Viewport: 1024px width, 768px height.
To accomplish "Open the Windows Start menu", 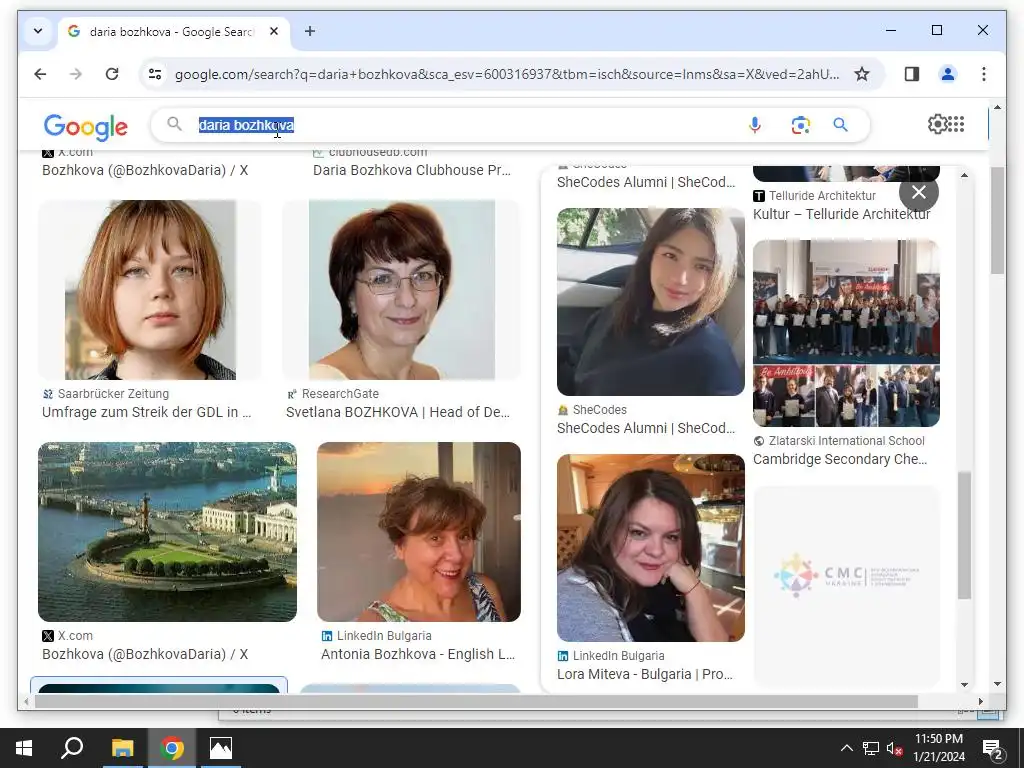I will 24,748.
